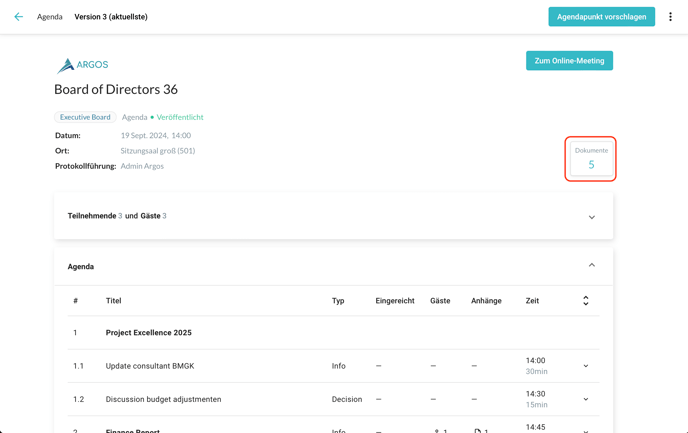The width and height of the screenshot is (688, 433).
Task: Expand the Teilnehmende und Gäste section
Action: coord(591,217)
